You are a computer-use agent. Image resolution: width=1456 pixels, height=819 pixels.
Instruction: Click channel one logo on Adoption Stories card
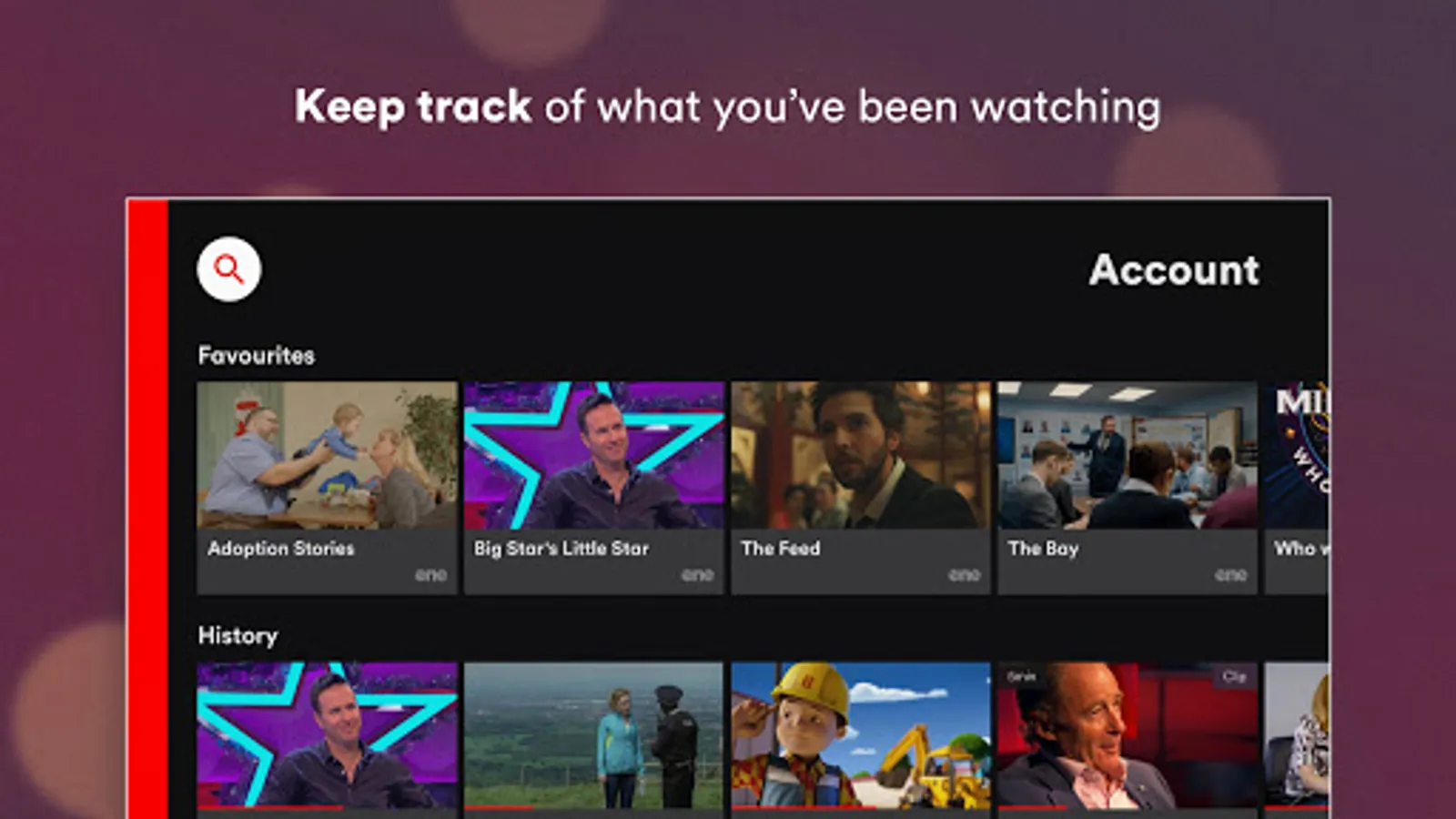431,575
